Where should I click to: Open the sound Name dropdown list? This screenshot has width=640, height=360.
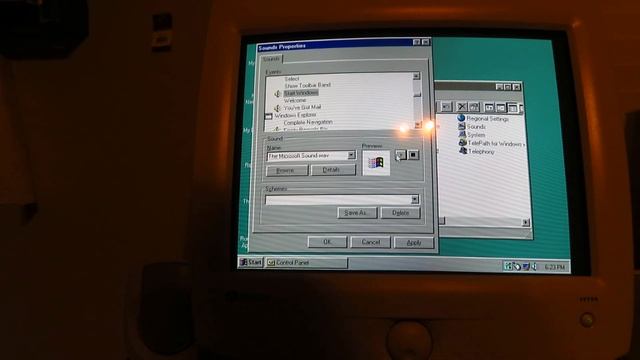tap(351, 156)
